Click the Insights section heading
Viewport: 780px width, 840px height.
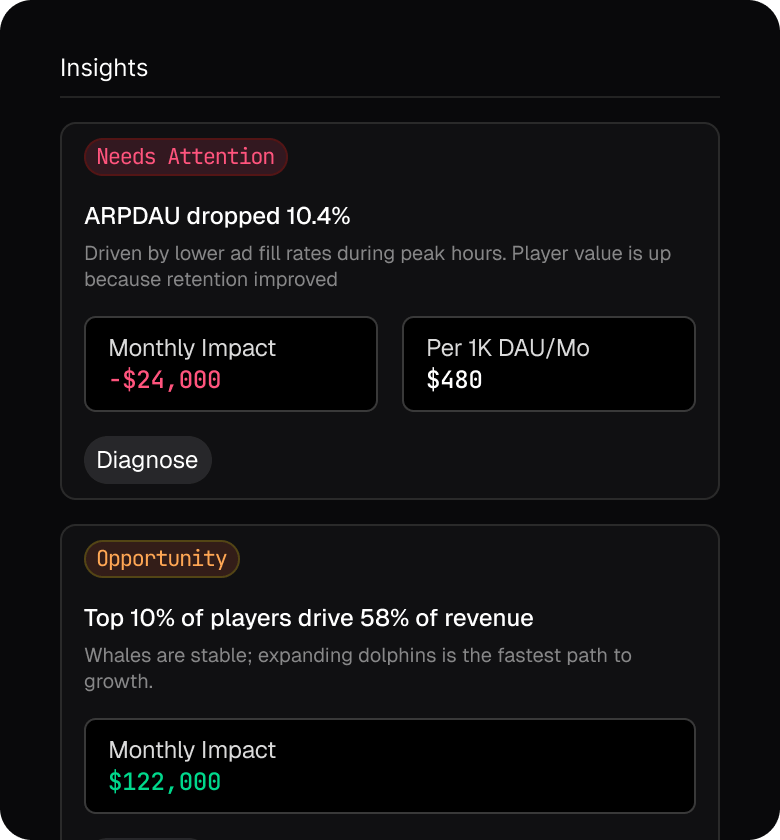tap(104, 68)
